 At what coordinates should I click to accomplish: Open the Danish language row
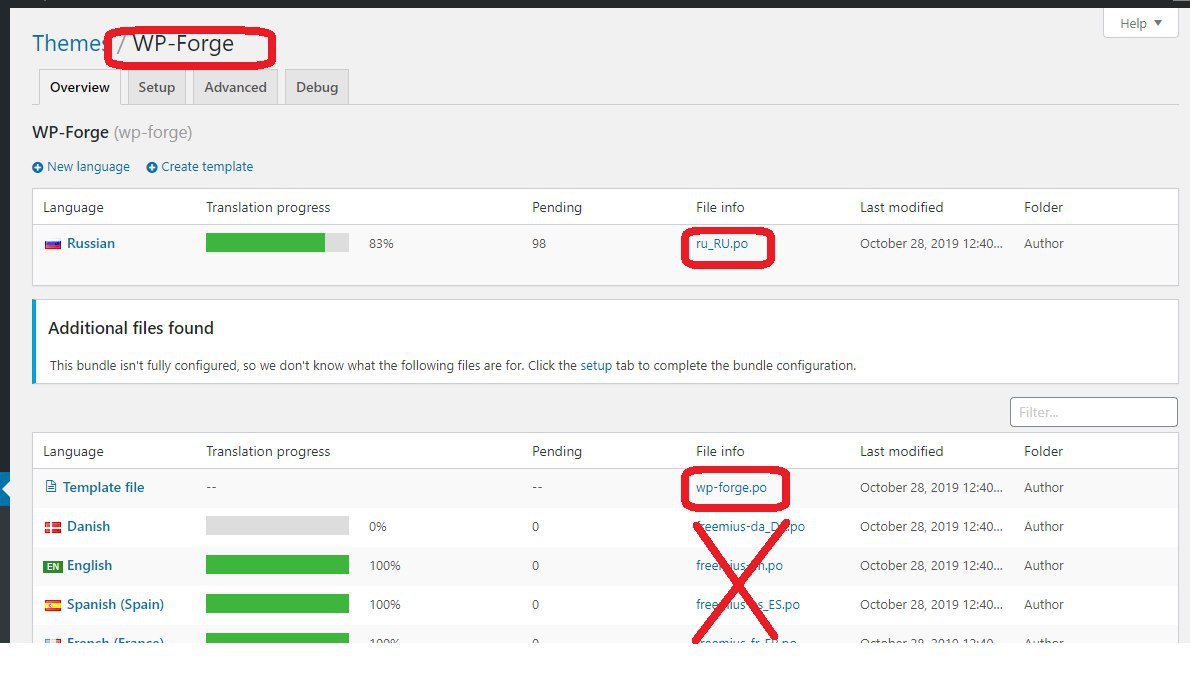pyautogui.click(x=88, y=526)
